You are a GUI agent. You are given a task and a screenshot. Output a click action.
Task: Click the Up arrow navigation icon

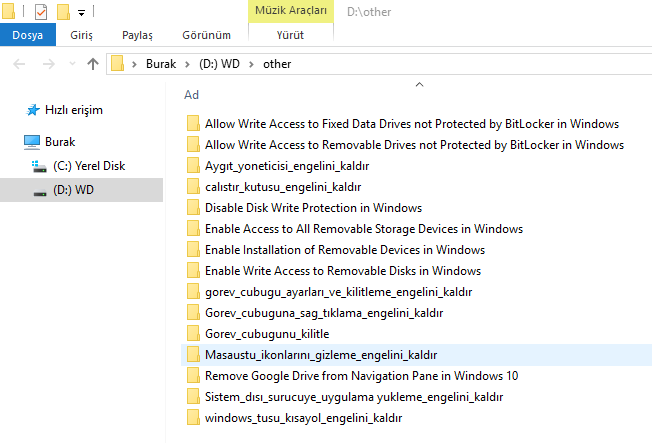click(x=93, y=64)
